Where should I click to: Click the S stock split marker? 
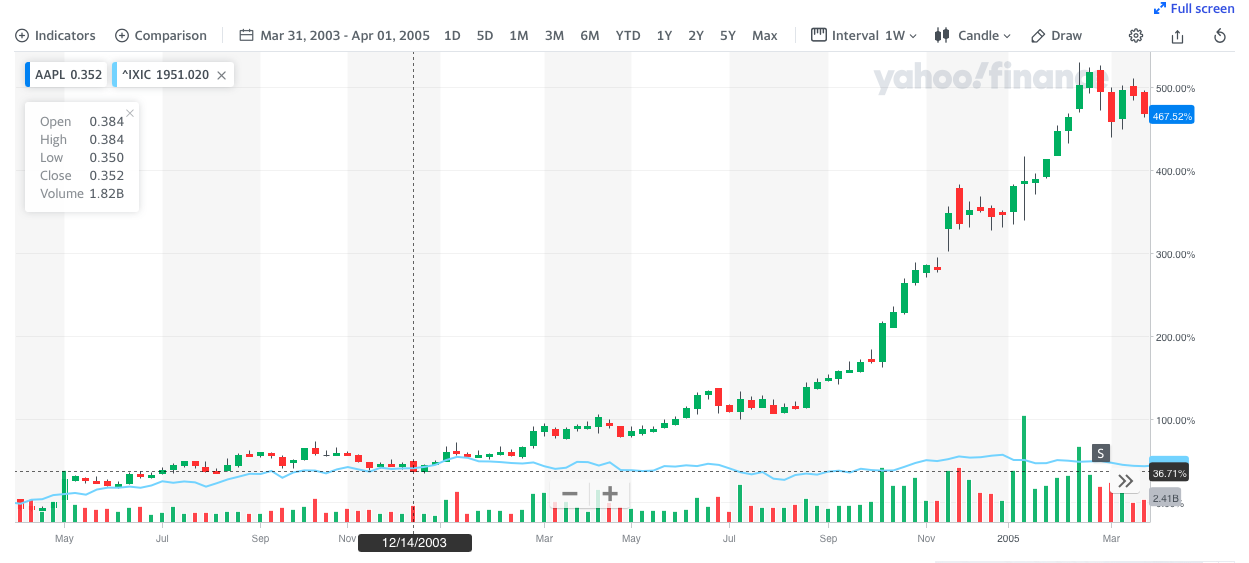tap(1101, 453)
